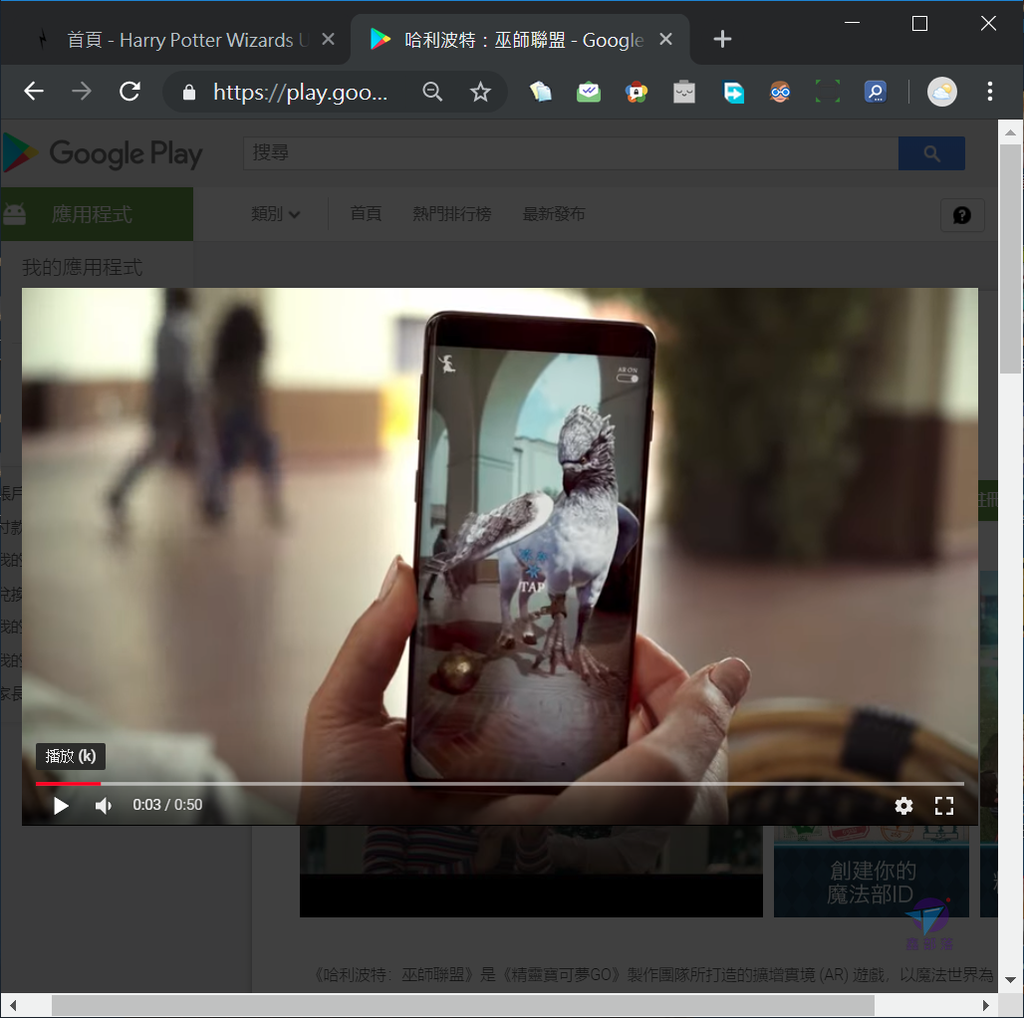
Task: Click the gray briefcase extension icon
Action: pyautogui.click(x=684, y=92)
